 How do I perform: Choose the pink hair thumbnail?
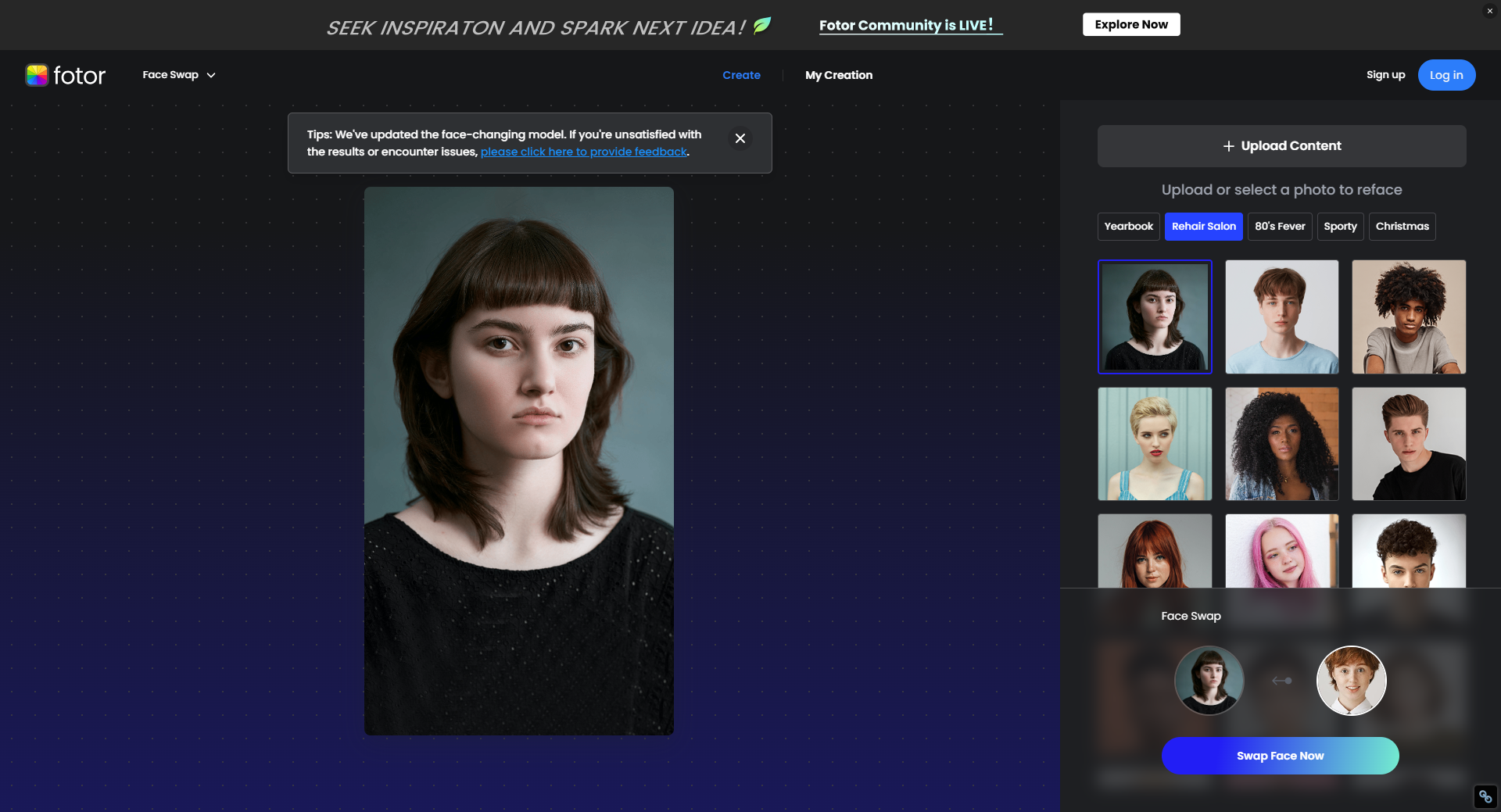pyautogui.click(x=1281, y=551)
